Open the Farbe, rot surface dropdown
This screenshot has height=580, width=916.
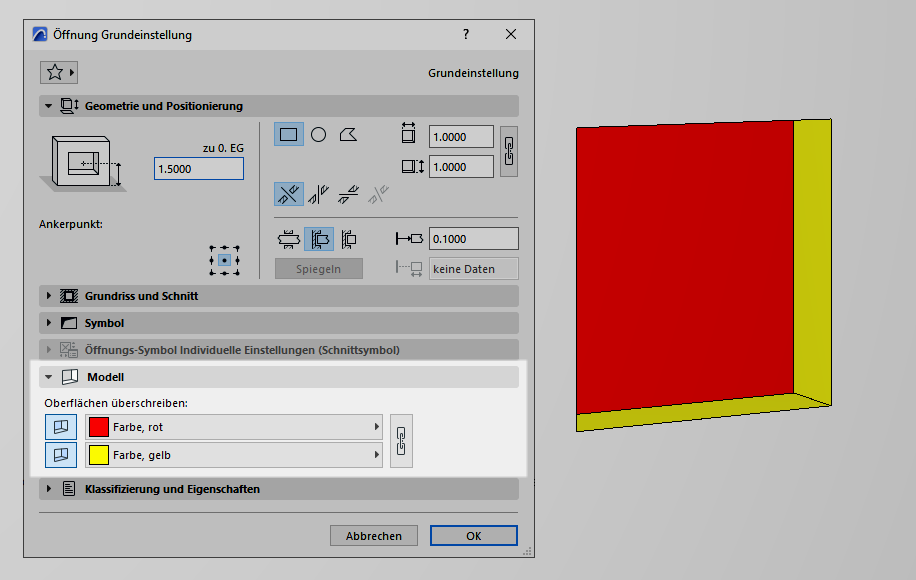click(234, 427)
